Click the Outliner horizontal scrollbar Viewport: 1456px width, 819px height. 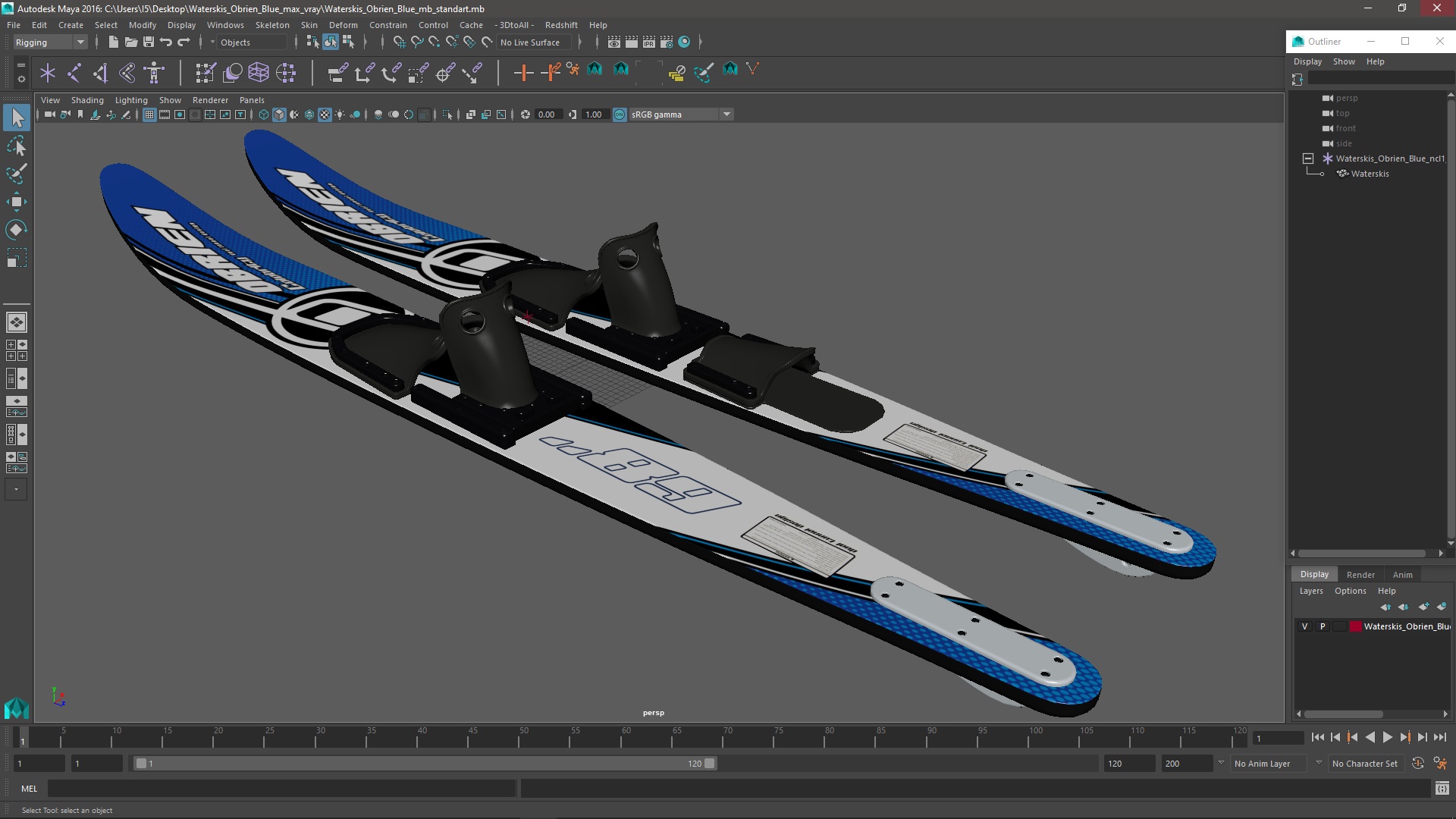(1363, 553)
